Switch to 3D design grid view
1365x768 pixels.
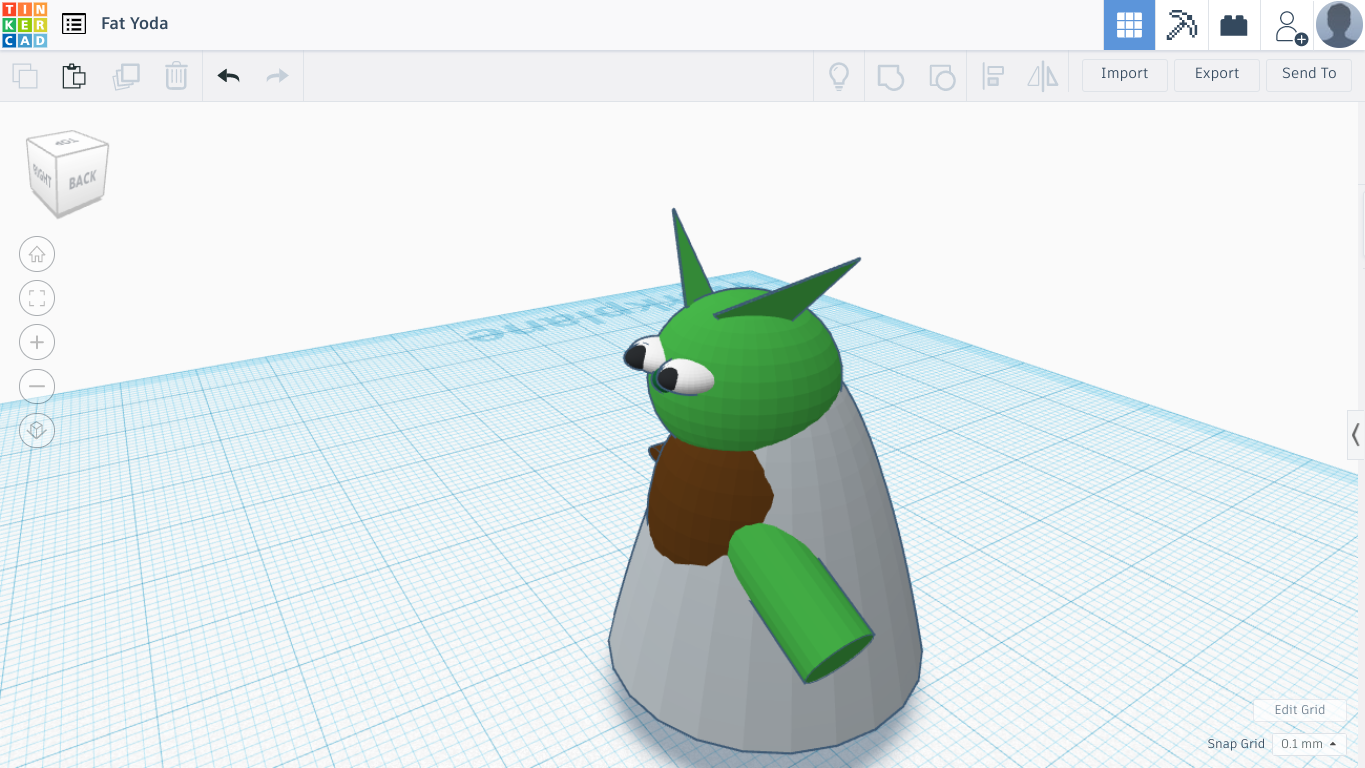click(1129, 25)
